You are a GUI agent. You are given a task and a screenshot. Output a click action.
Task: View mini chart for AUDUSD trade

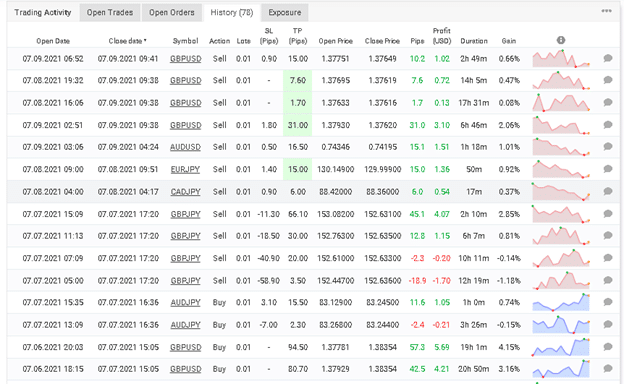tap(561, 147)
